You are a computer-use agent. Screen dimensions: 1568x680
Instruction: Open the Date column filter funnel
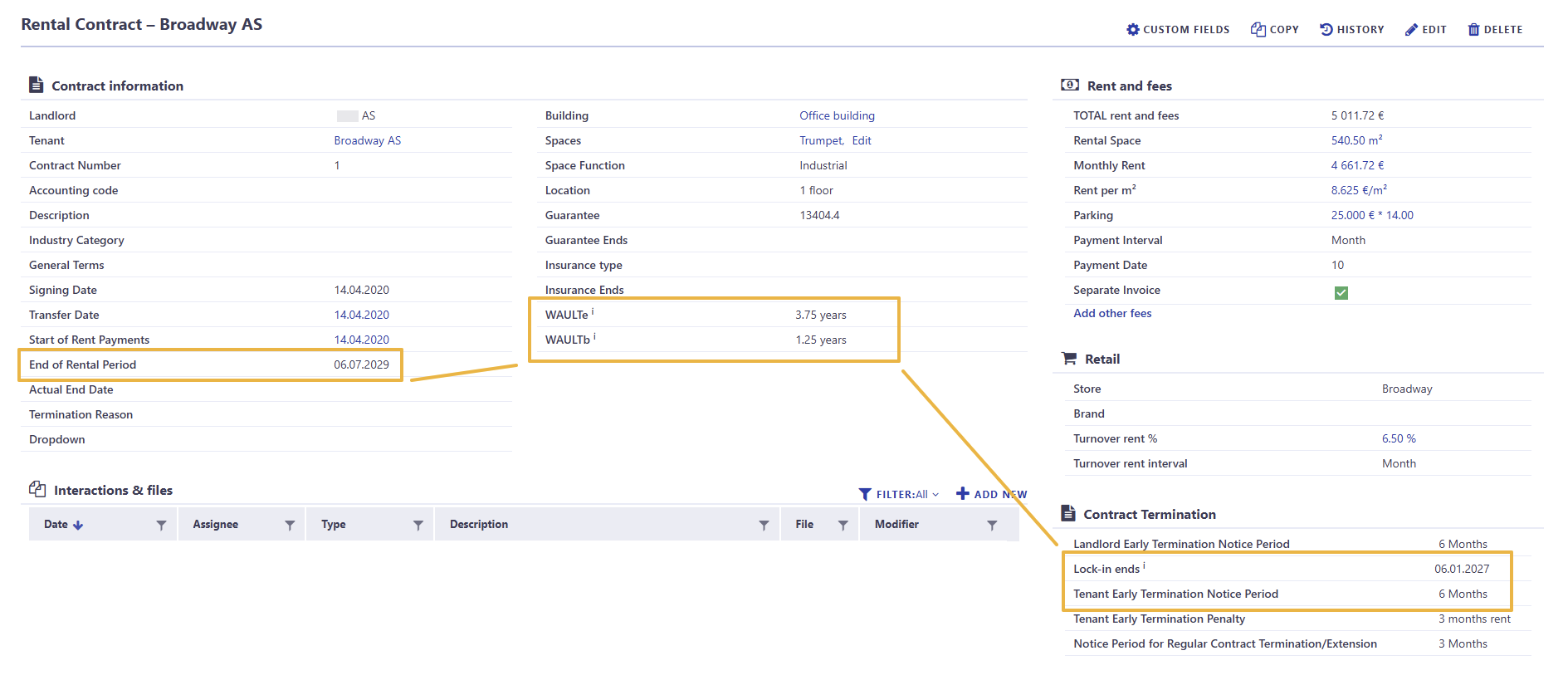tap(161, 525)
